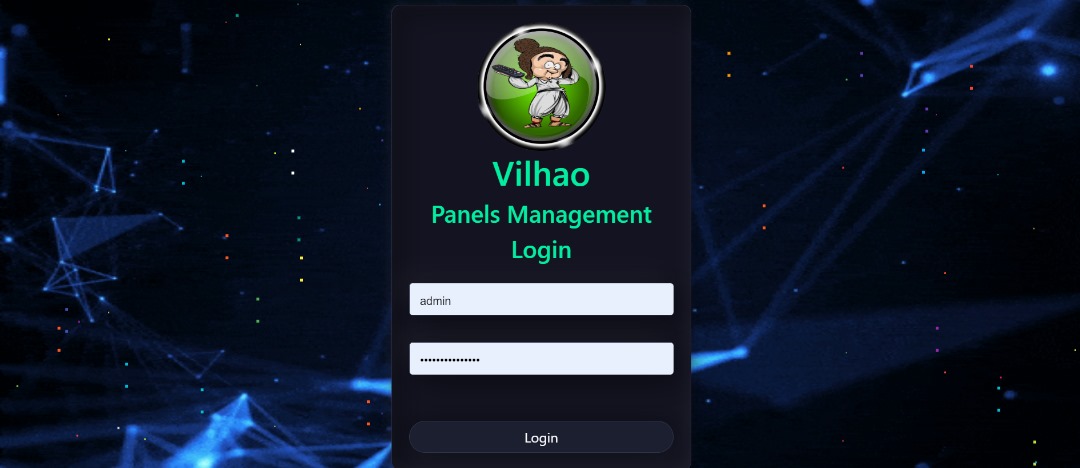Place cursor after the password dots
Screen dimensions: 1080x468
[x=480, y=359]
